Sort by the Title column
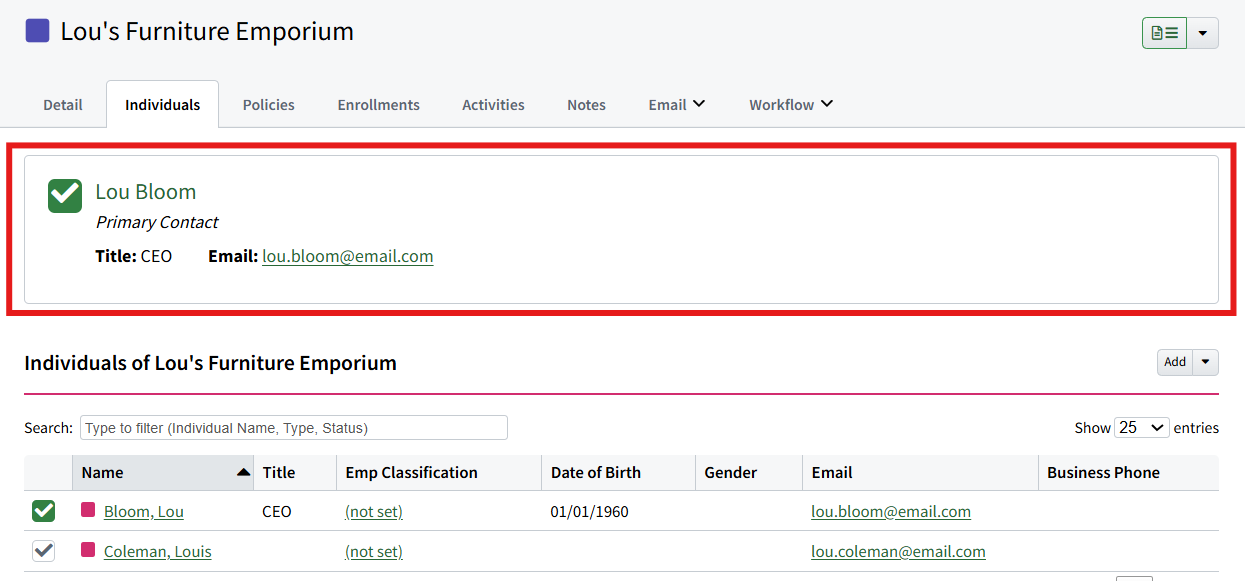1245x581 pixels. click(x=295, y=473)
